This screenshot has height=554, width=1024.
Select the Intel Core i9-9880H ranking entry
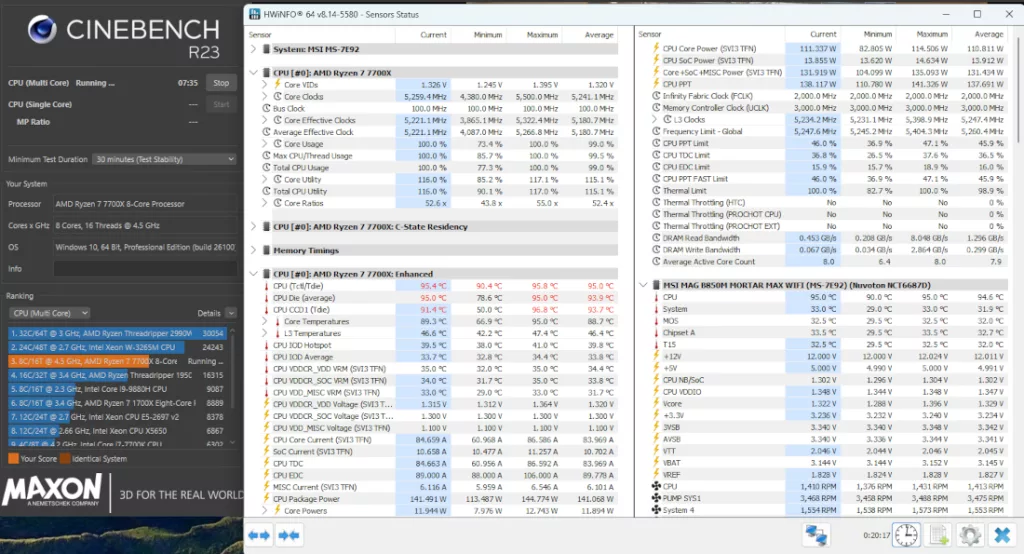[x=118, y=389]
